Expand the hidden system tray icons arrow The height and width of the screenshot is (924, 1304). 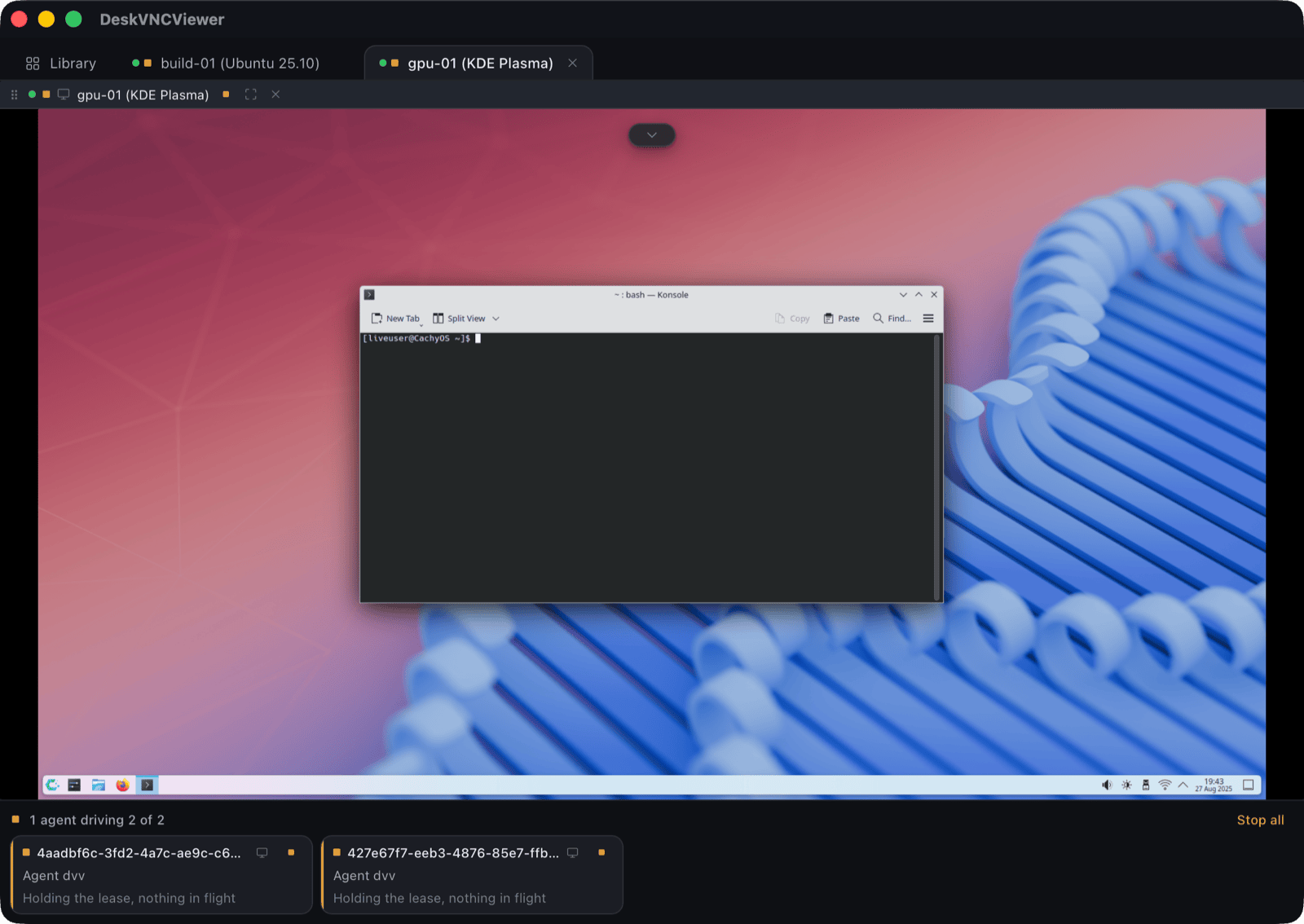tap(1183, 785)
